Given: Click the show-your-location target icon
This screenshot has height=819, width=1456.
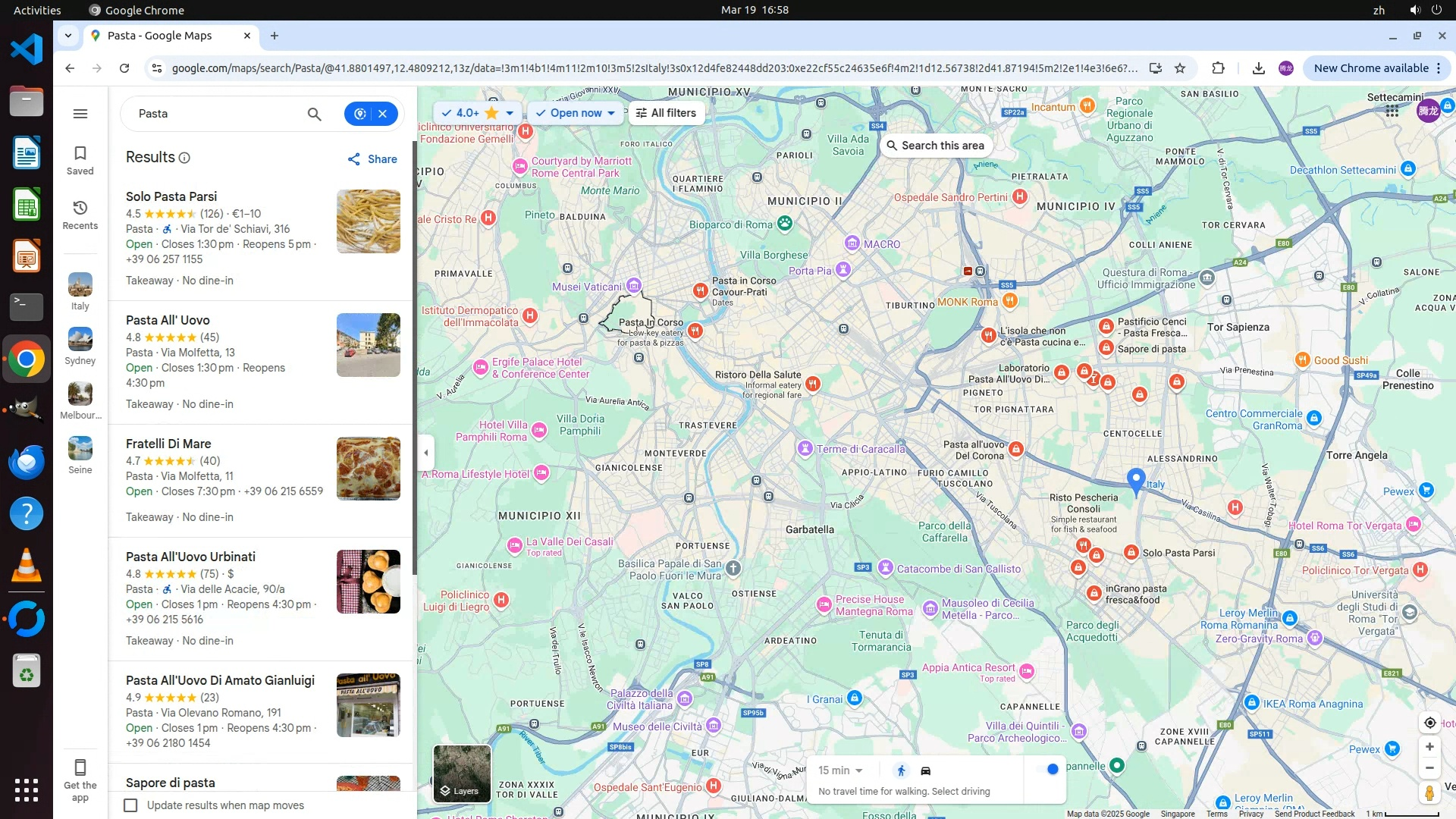Looking at the screenshot, I should click(1429, 723).
